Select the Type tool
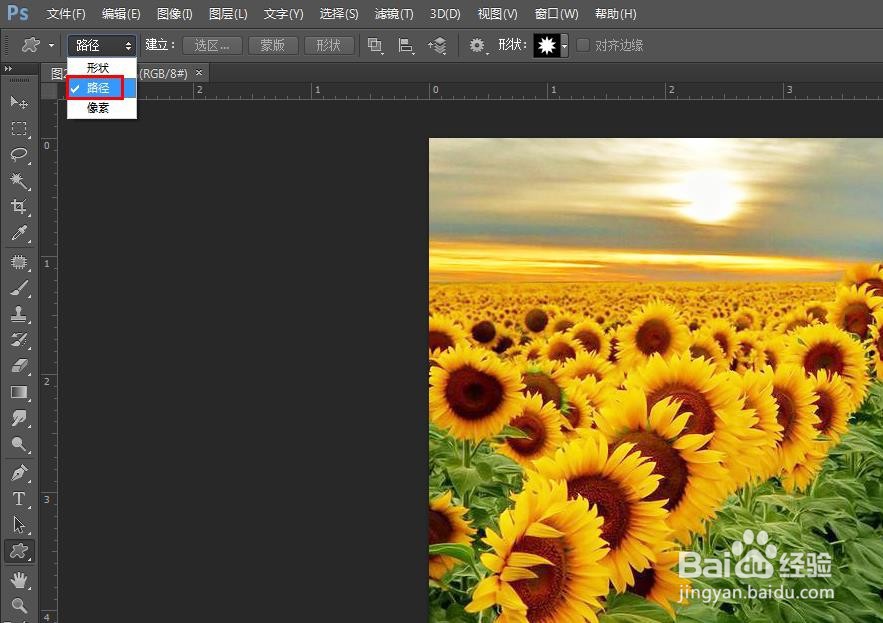Viewport: 883px width, 623px height. [x=19, y=499]
